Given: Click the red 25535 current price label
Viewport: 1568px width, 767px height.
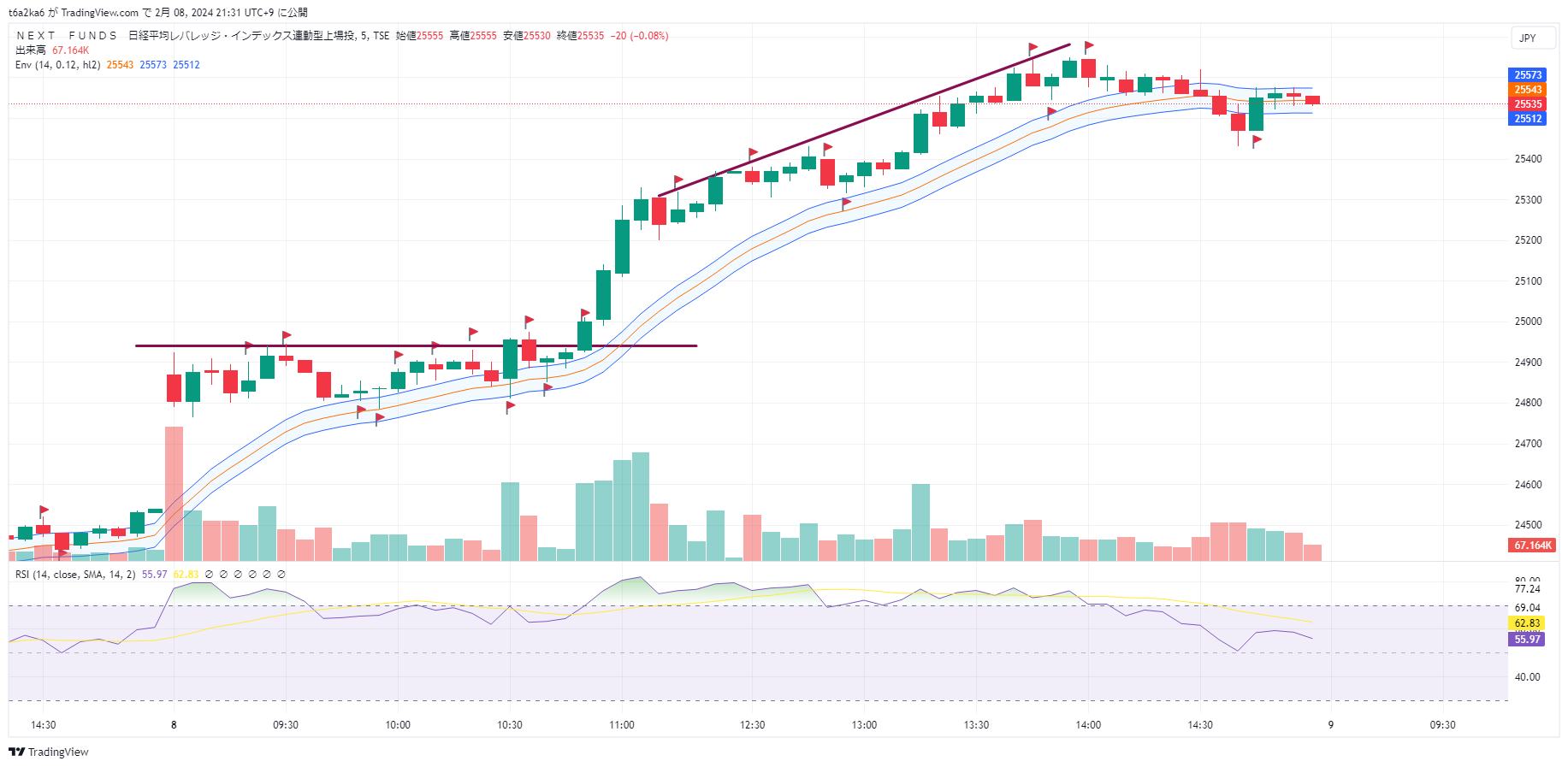Looking at the screenshot, I should pyautogui.click(x=1528, y=104).
